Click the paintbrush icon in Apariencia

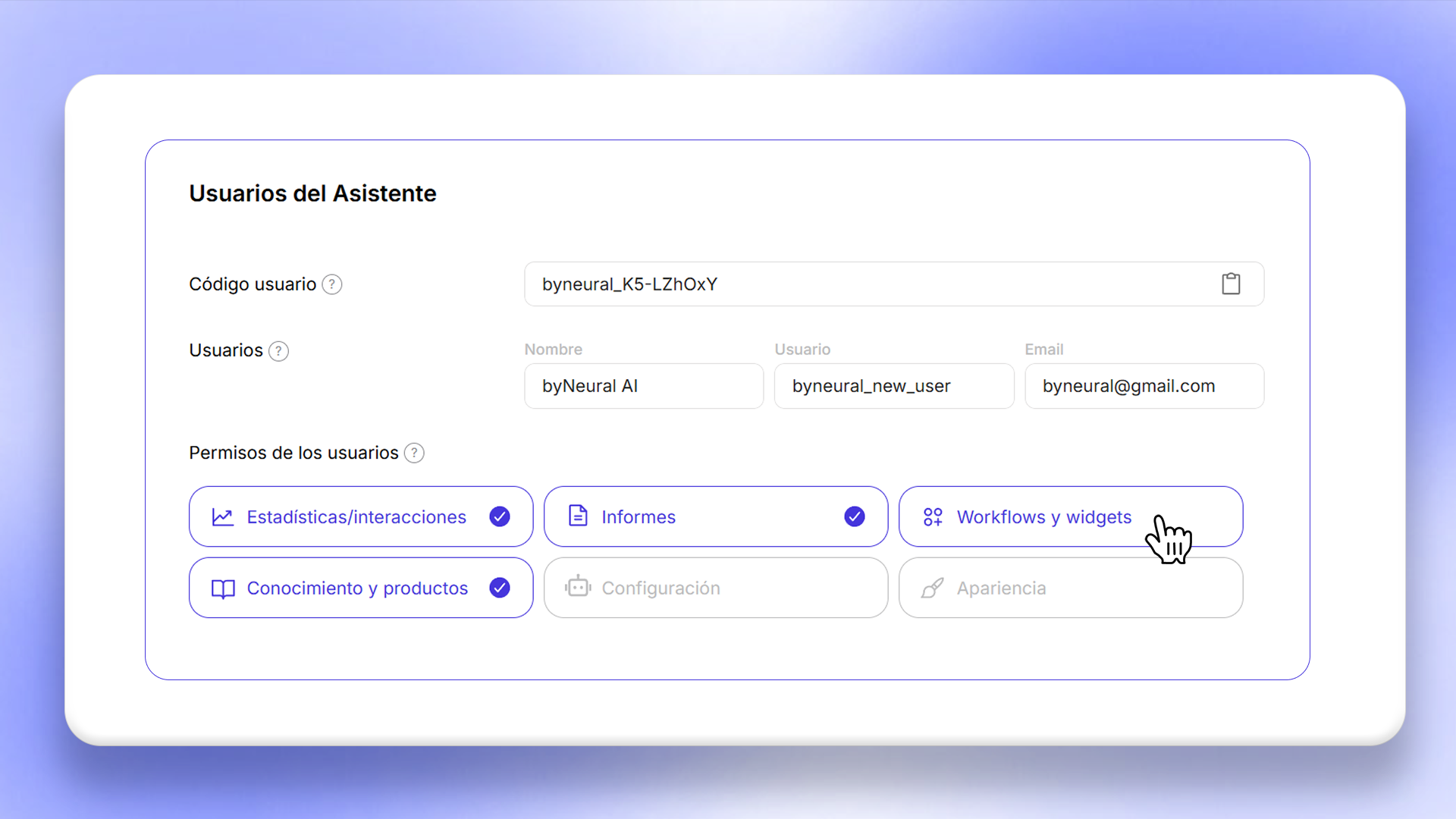(933, 588)
